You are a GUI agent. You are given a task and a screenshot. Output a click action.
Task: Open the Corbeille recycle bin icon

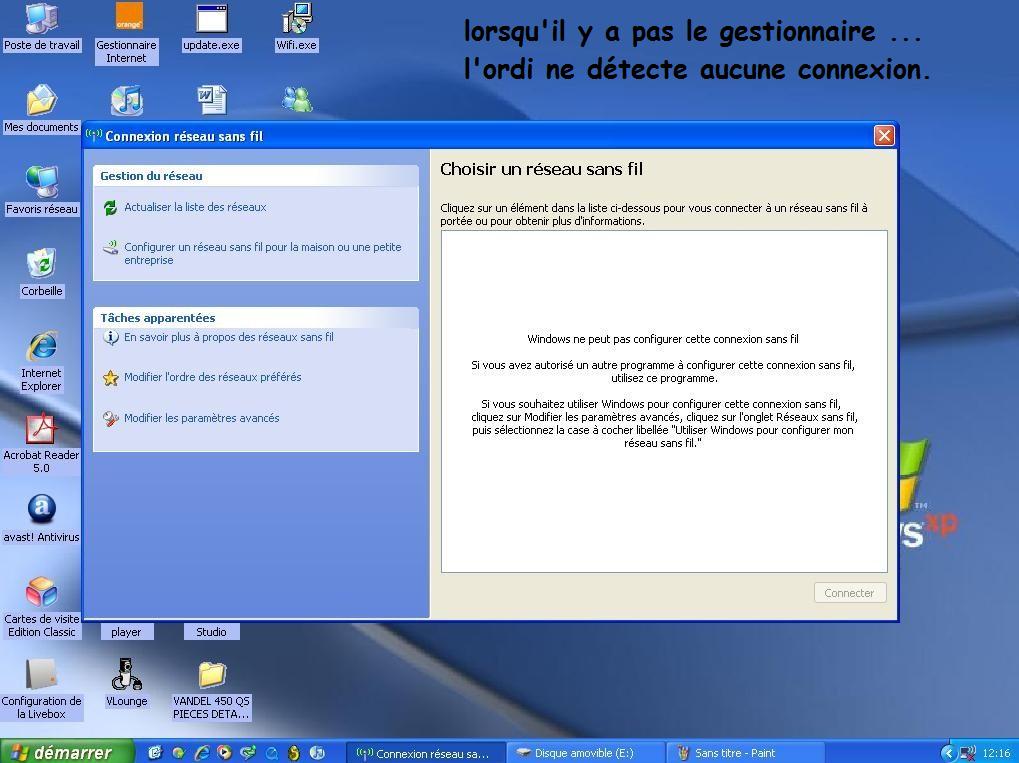pyautogui.click(x=41, y=265)
